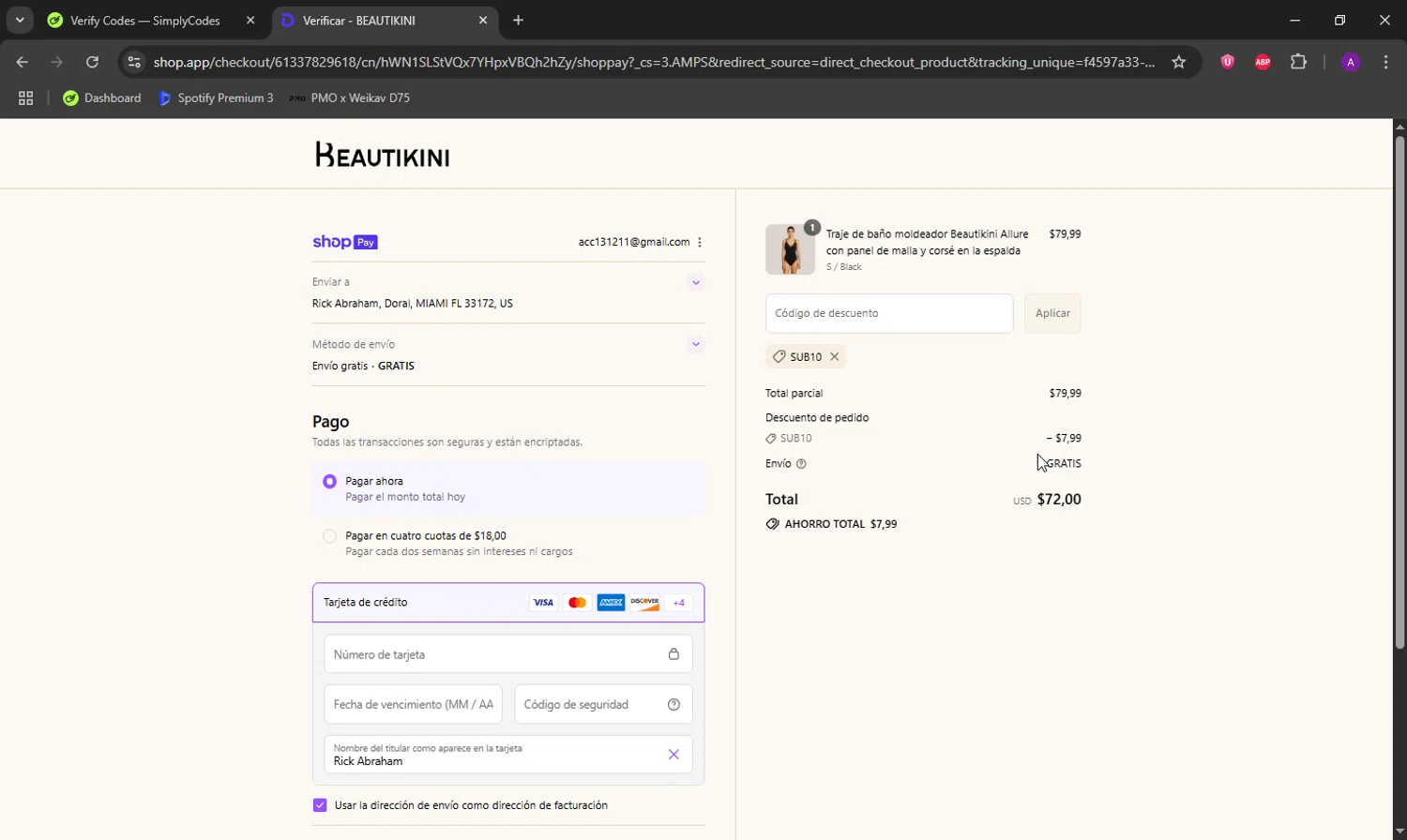Go back to previous page
The image size is (1407, 840).
pos(23,62)
